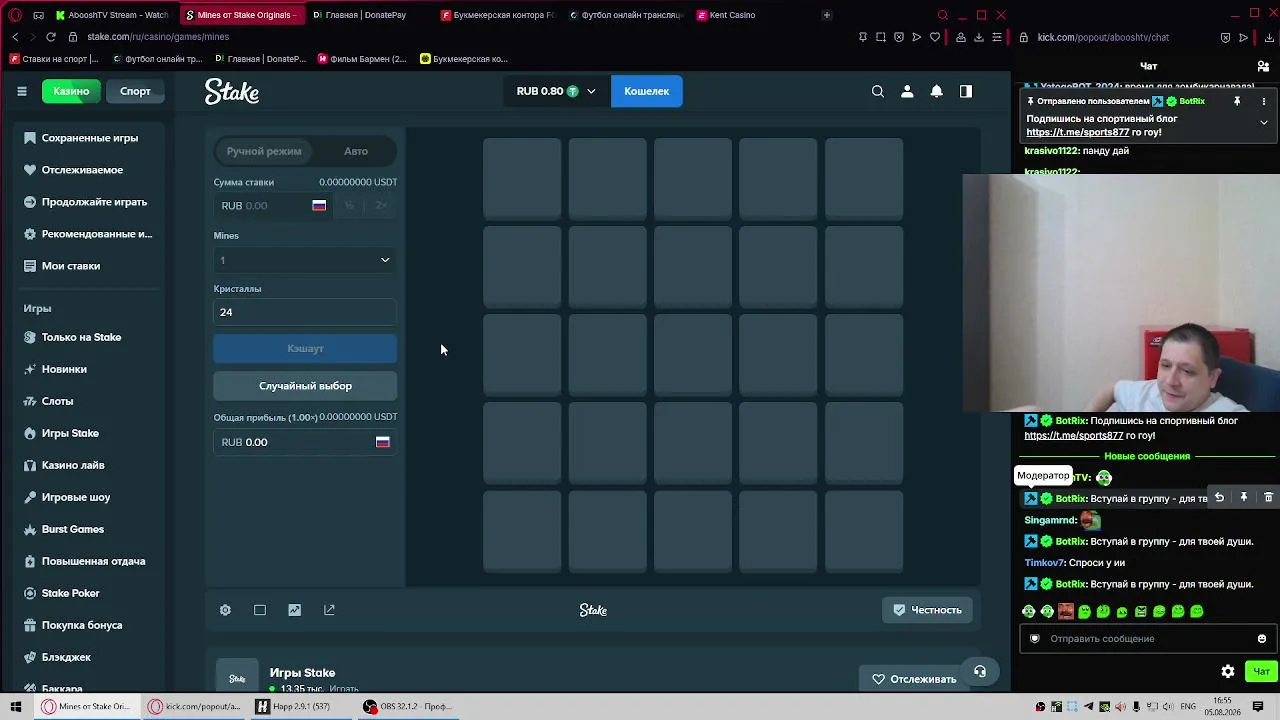This screenshot has height=720, width=1280.
Task: Open the Кошелек wallet
Action: [x=647, y=91]
